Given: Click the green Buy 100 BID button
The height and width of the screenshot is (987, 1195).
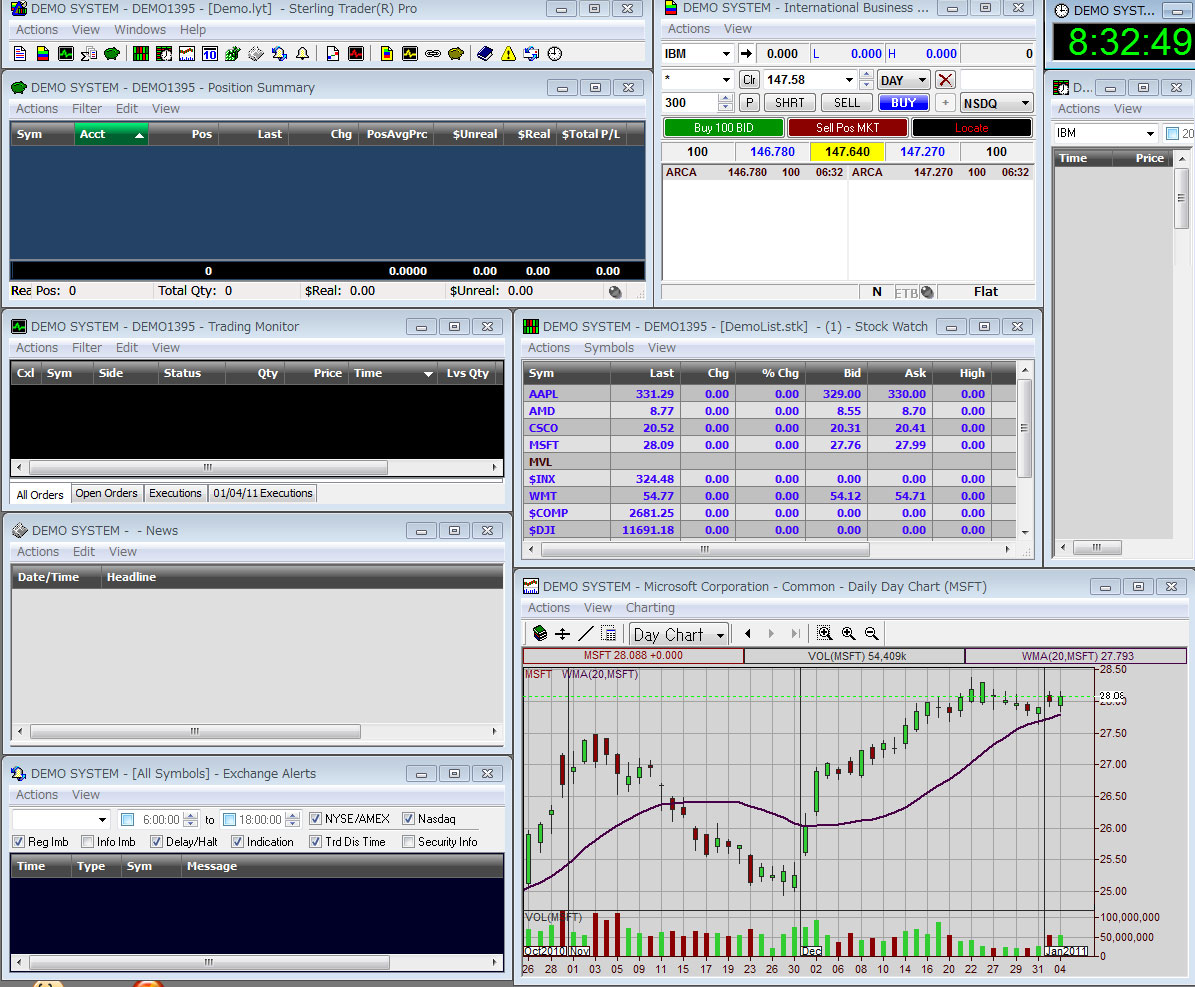Looking at the screenshot, I should coord(723,127).
